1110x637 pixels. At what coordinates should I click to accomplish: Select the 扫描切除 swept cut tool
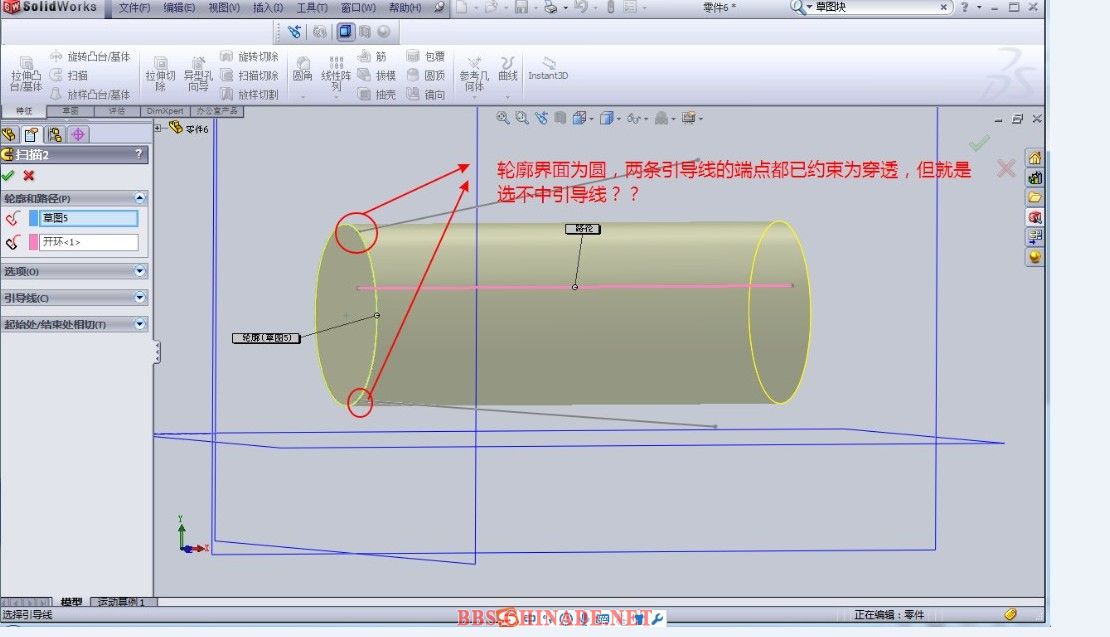(x=249, y=75)
